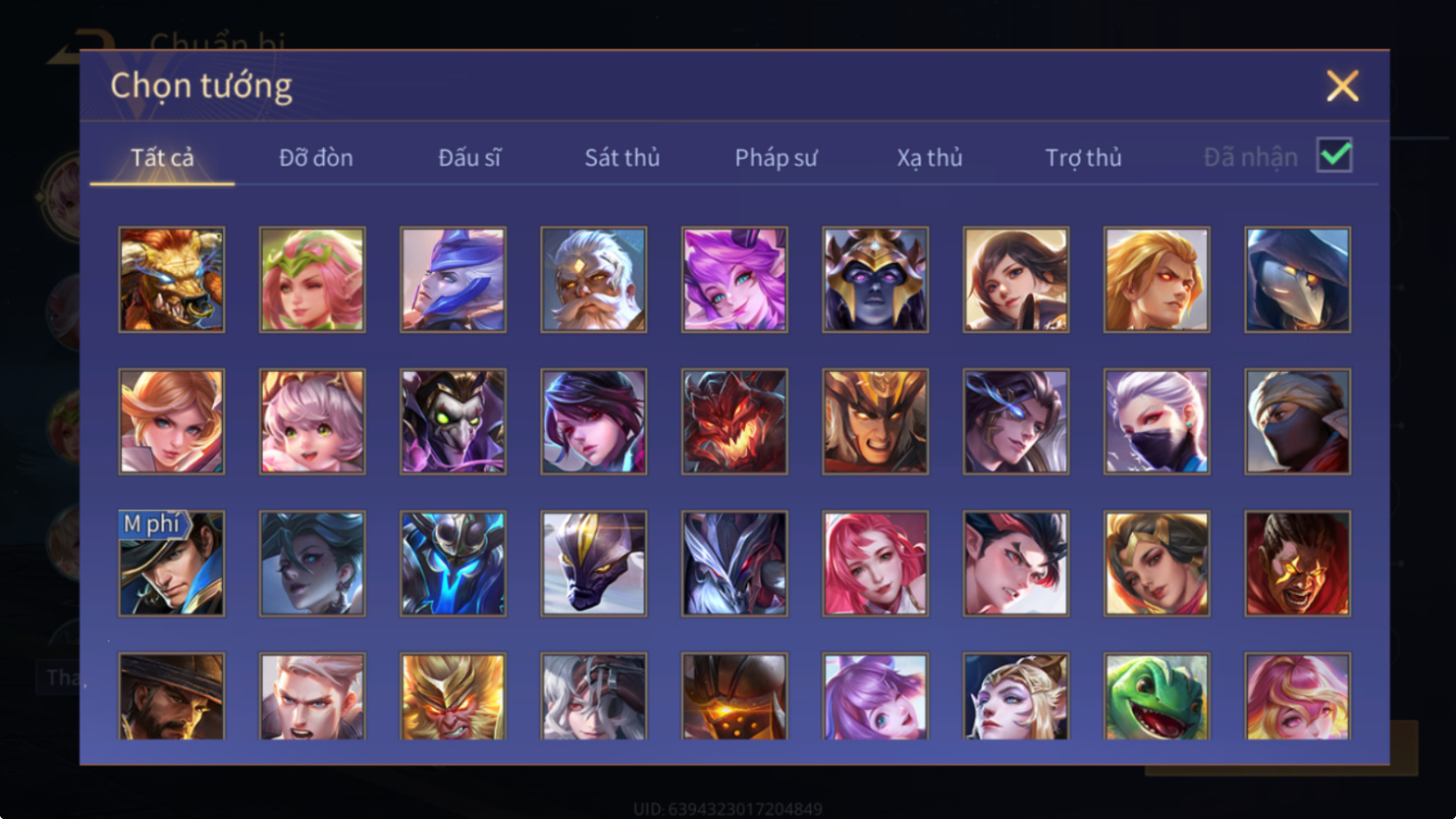
Task: Filter heroes by Xạ thủ
Action: point(930,157)
